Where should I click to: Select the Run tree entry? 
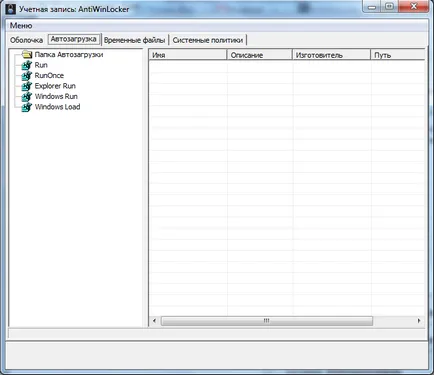click(x=41, y=65)
